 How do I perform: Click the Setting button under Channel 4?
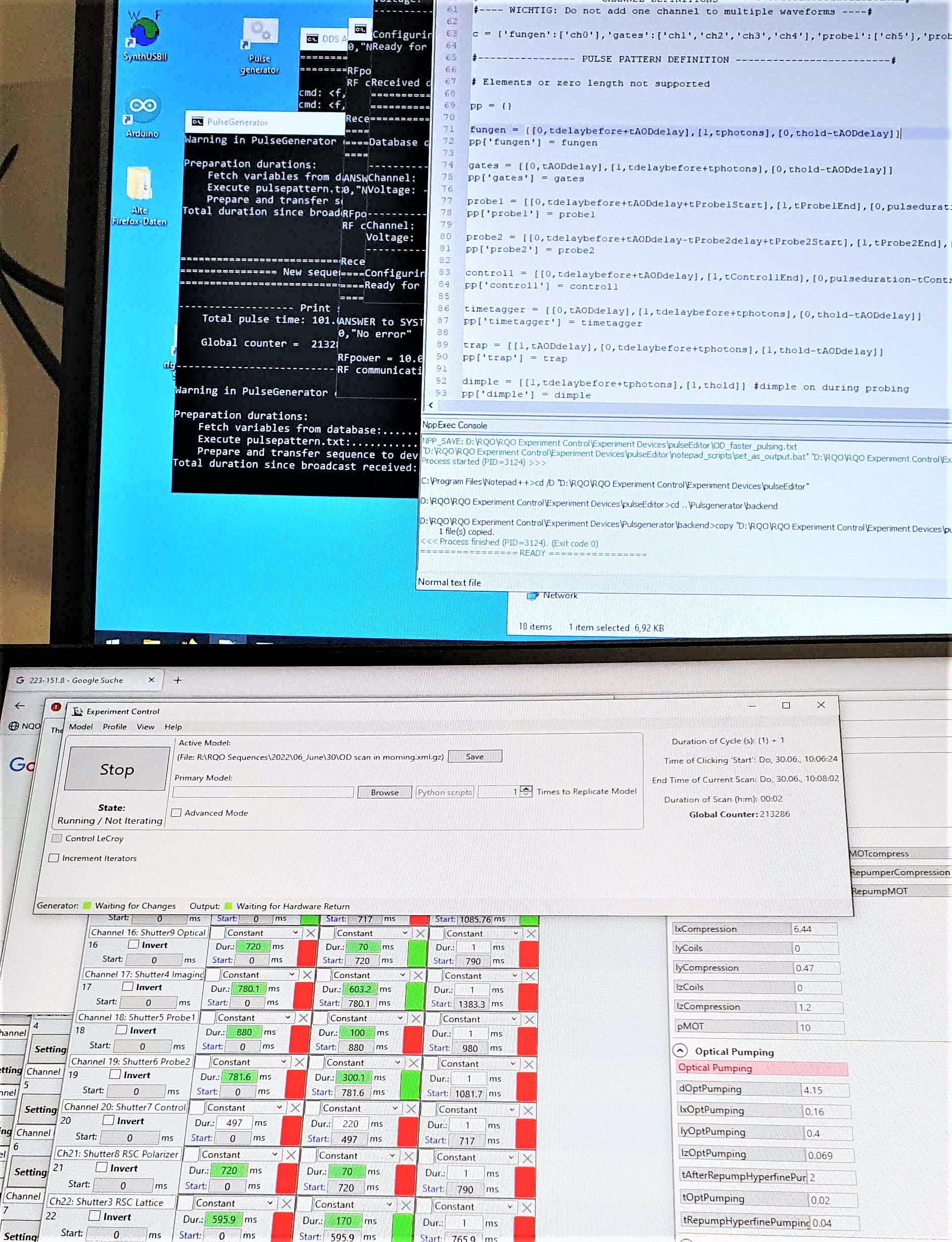click(x=50, y=1049)
